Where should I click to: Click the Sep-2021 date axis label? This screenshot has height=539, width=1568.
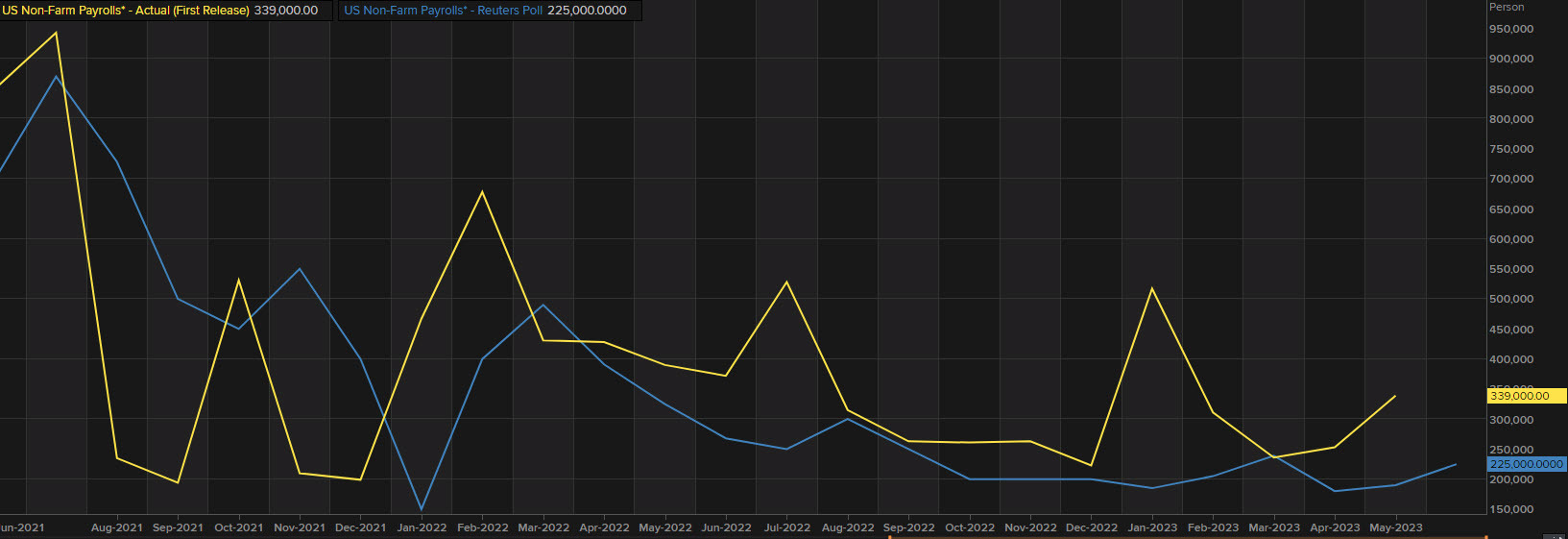click(178, 527)
